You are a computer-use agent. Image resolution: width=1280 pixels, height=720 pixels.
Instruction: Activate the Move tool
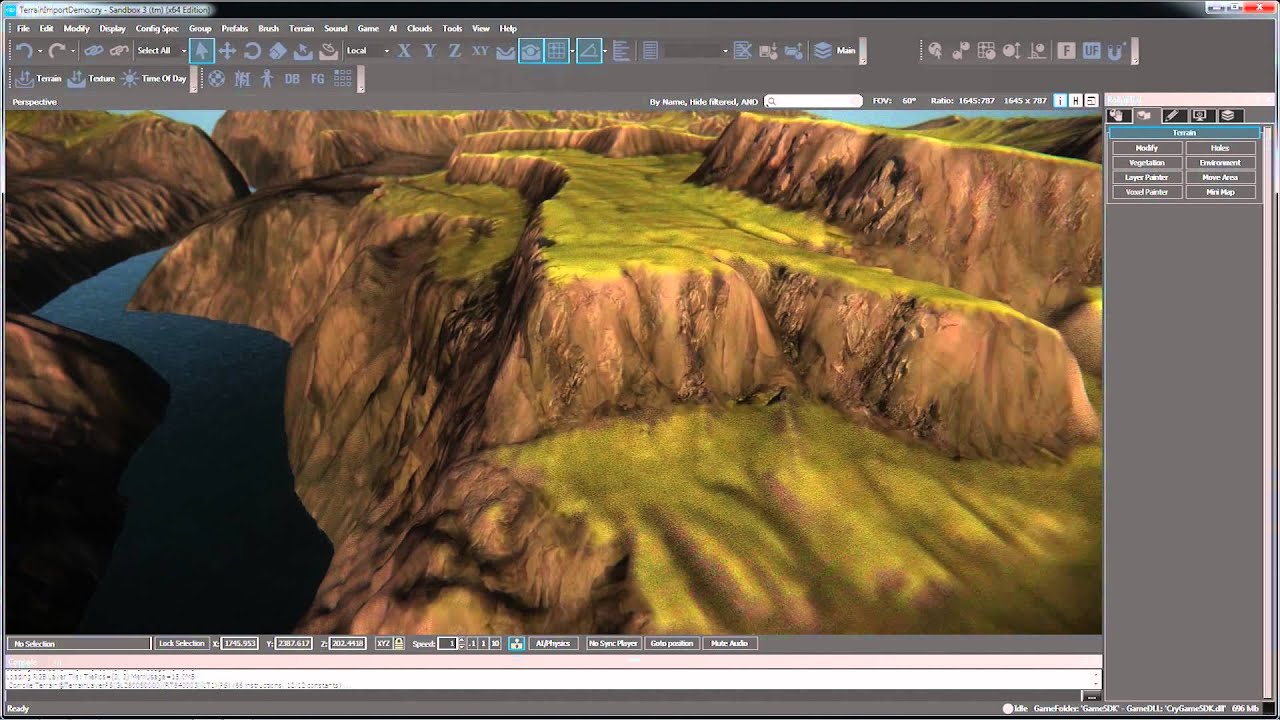point(227,50)
